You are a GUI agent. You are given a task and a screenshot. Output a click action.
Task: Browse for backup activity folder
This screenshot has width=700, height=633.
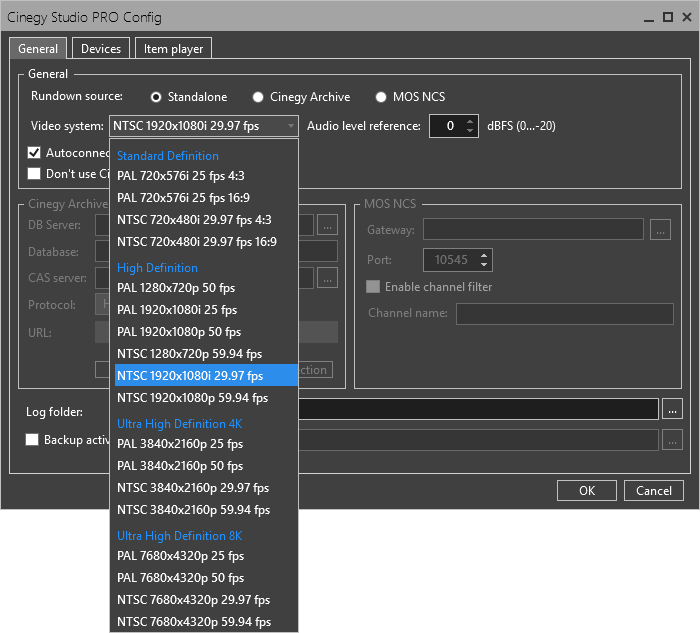(672, 440)
